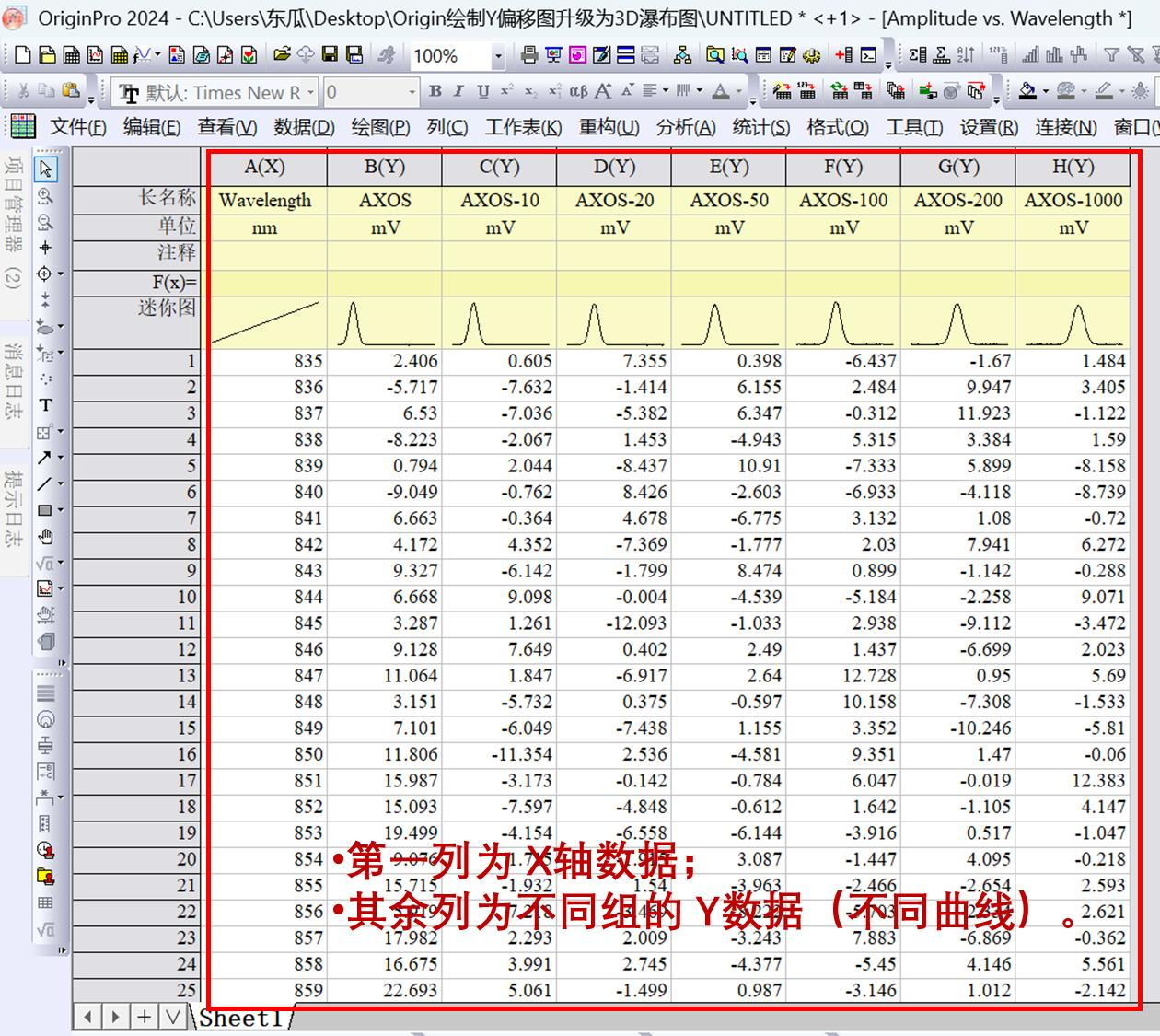Select the Arrow drawing tool
Viewport: 1160px width, 1036px height.
coord(44,458)
